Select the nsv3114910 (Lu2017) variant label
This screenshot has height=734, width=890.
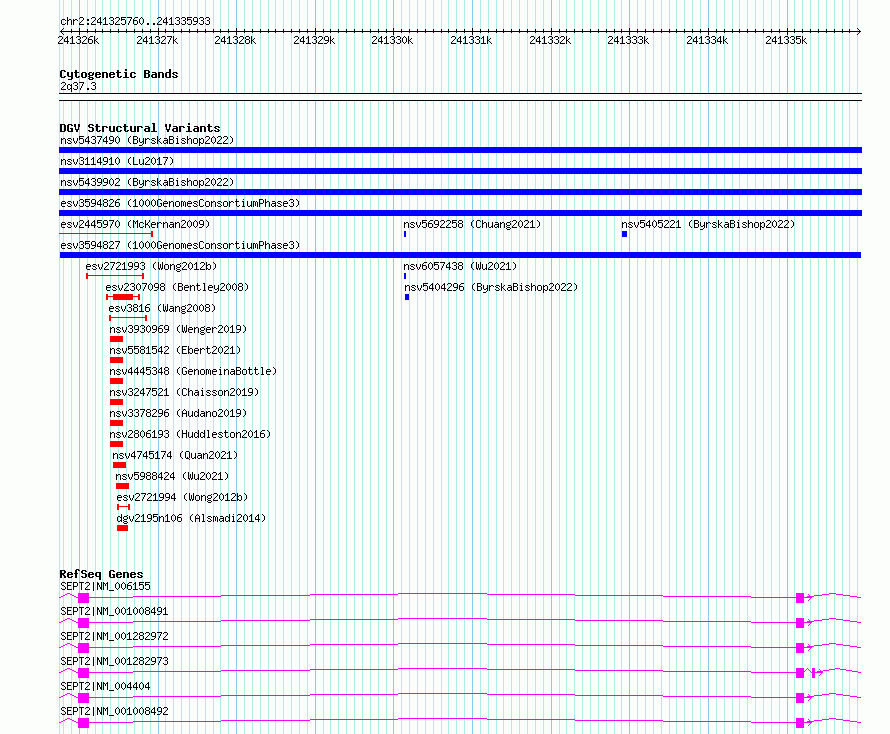pyautogui.click(x=117, y=161)
